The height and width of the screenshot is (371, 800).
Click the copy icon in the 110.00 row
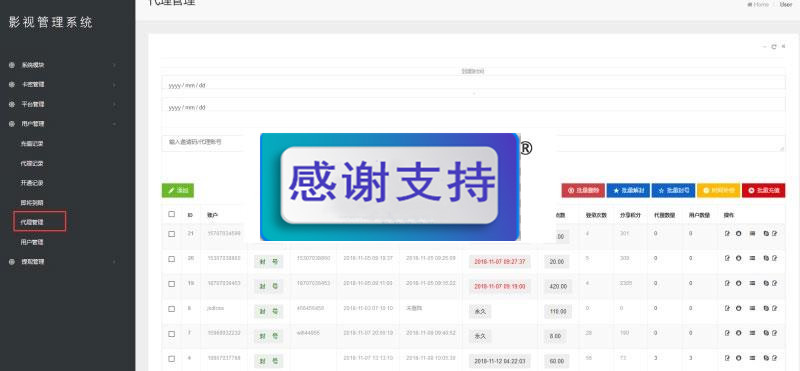pos(766,308)
